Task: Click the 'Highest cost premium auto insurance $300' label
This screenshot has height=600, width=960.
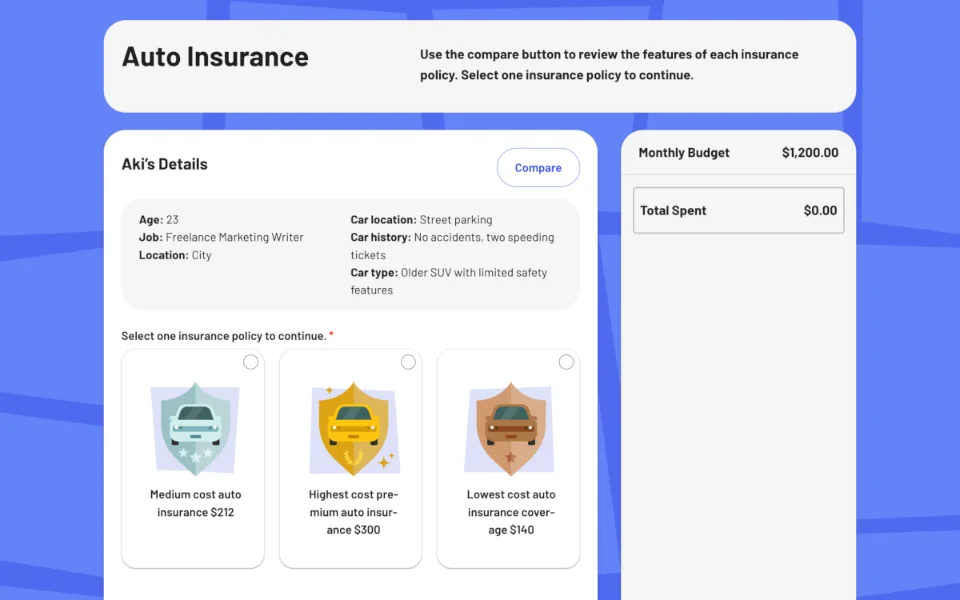Action: pyautogui.click(x=353, y=512)
